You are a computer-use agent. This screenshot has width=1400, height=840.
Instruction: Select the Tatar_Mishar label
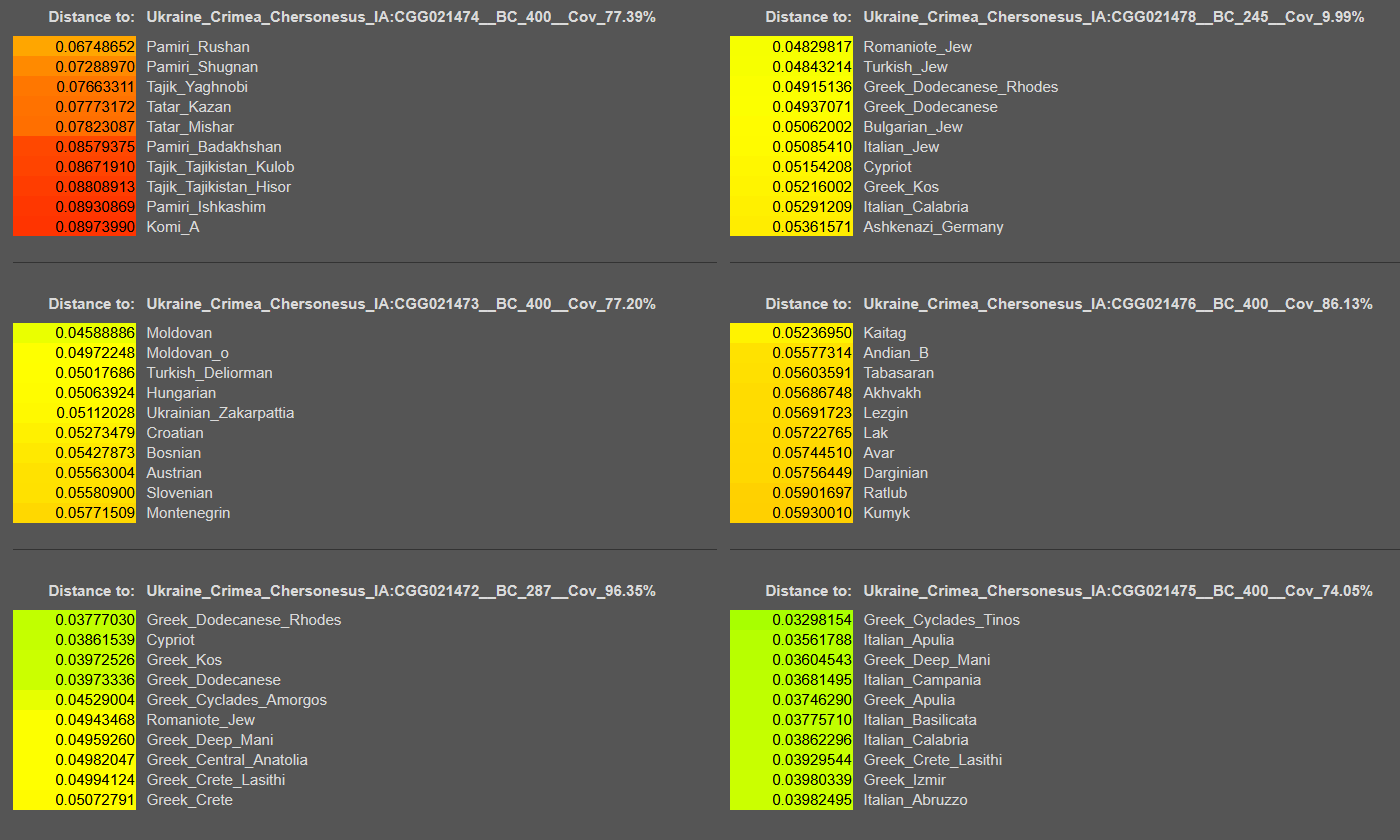(190, 127)
